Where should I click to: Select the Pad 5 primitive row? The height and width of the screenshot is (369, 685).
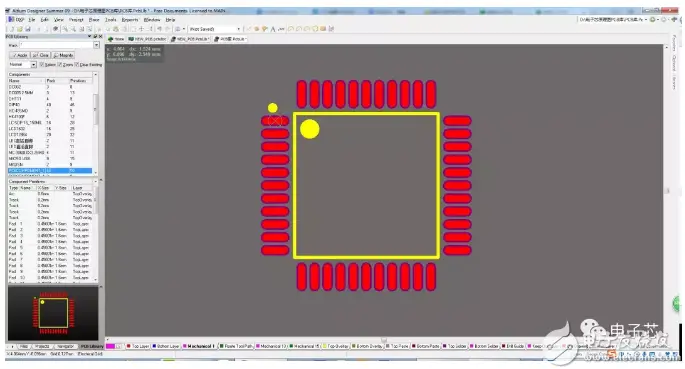click(x=50, y=248)
